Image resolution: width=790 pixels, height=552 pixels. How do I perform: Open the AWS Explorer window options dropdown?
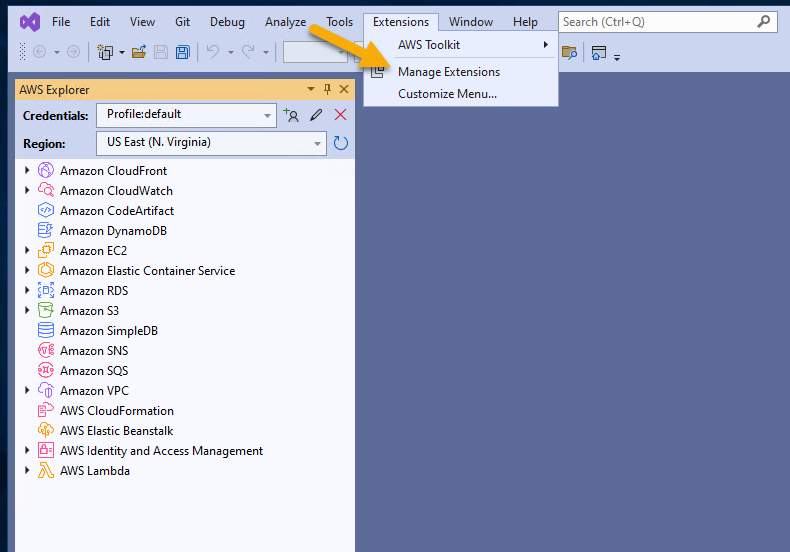tap(311, 89)
